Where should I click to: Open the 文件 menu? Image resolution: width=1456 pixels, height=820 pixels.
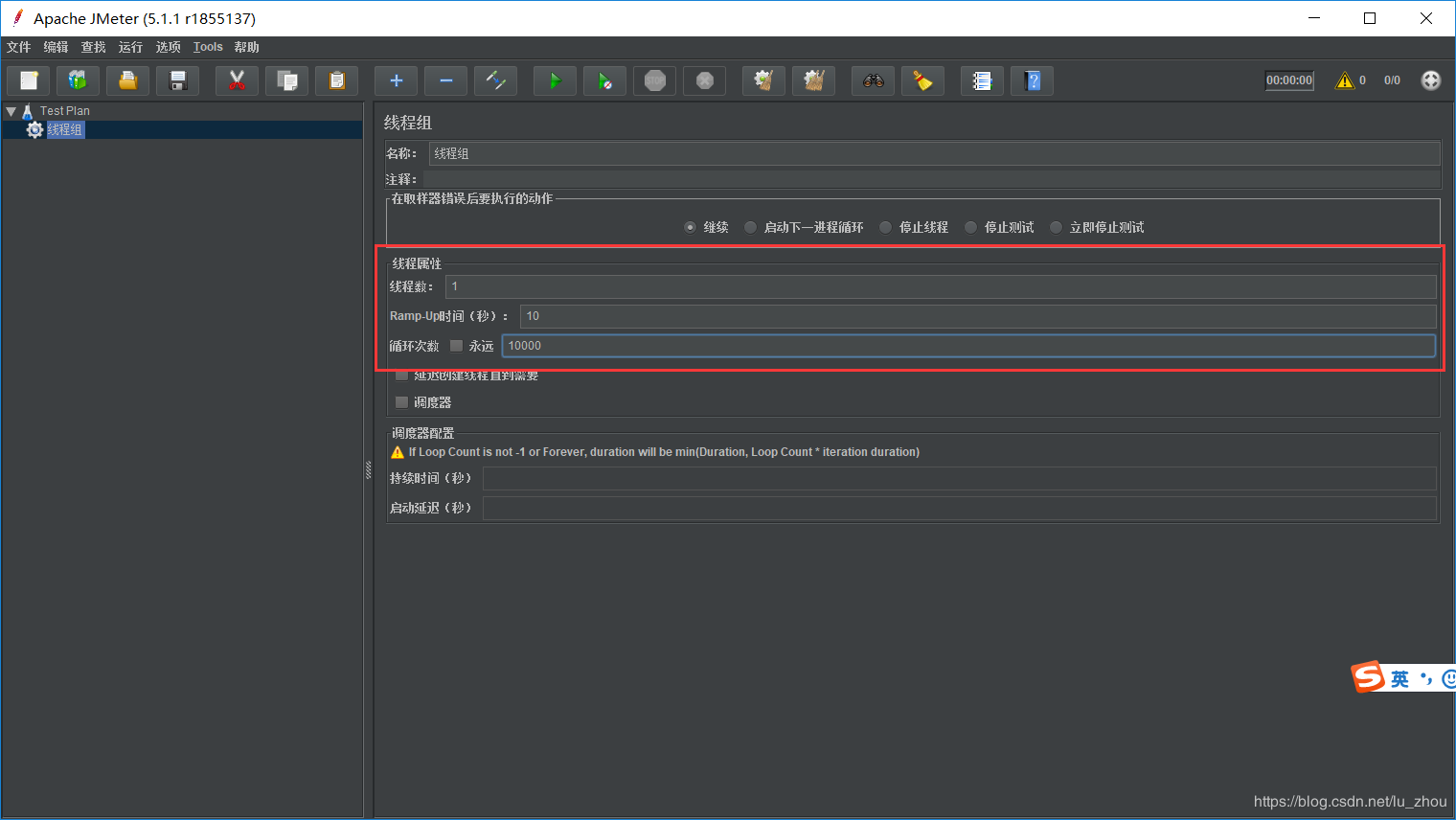[18, 47]
